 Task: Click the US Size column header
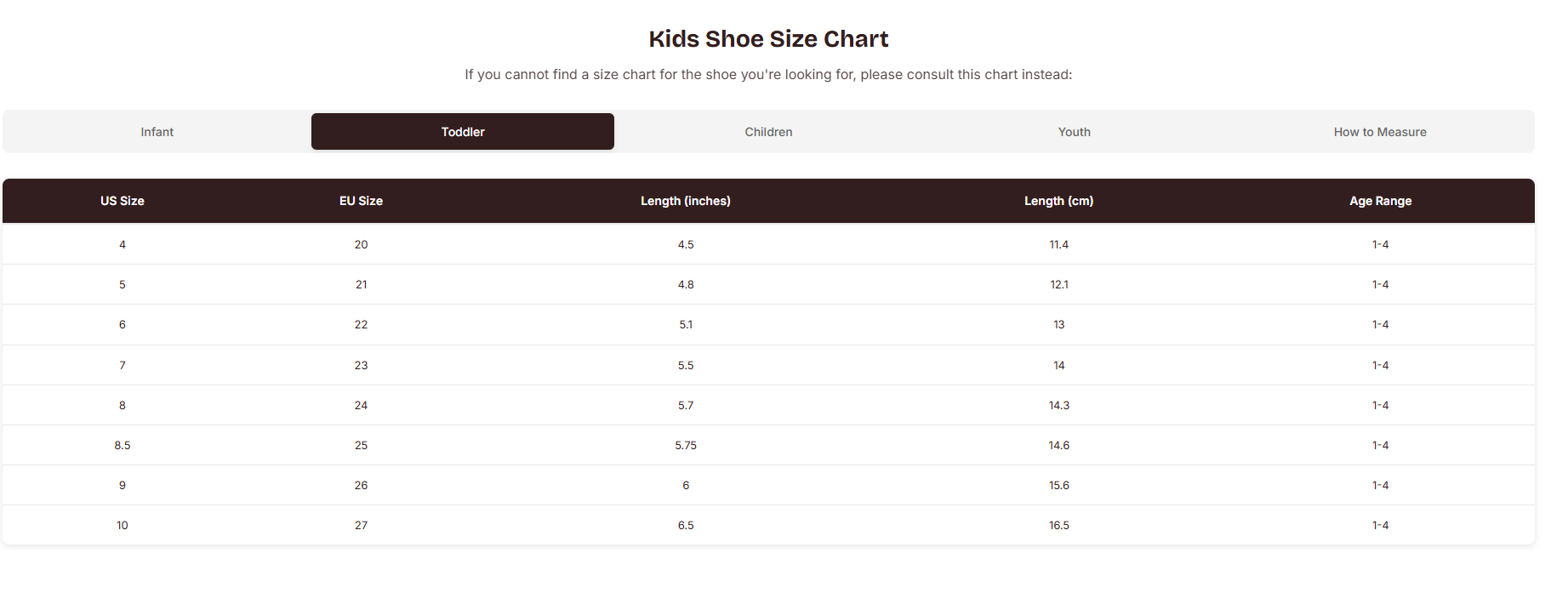123,201
